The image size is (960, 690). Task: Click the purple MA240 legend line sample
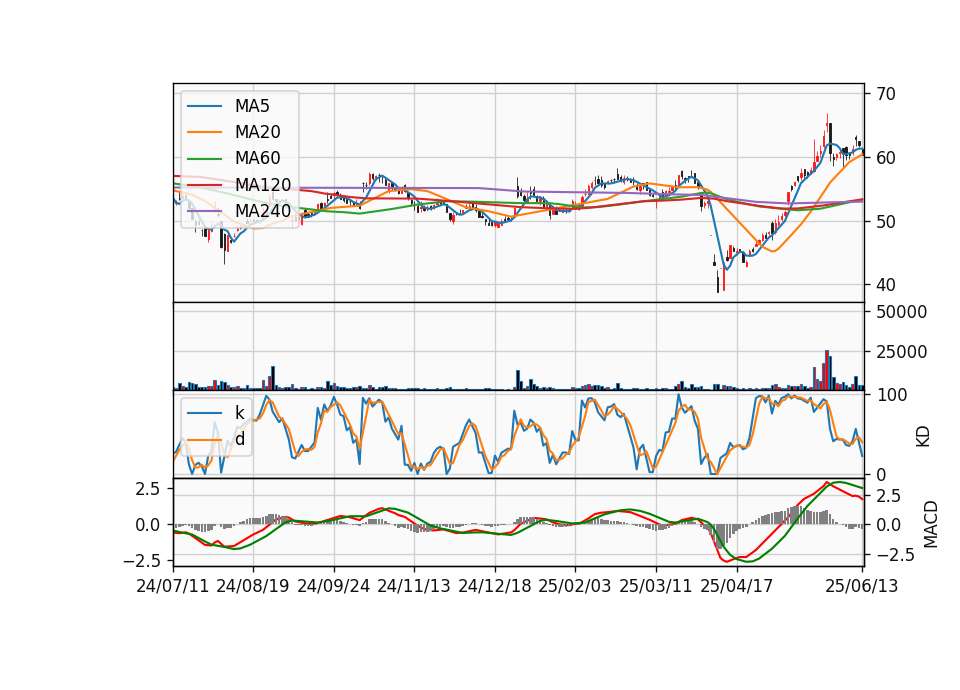(x=204, y=211)
